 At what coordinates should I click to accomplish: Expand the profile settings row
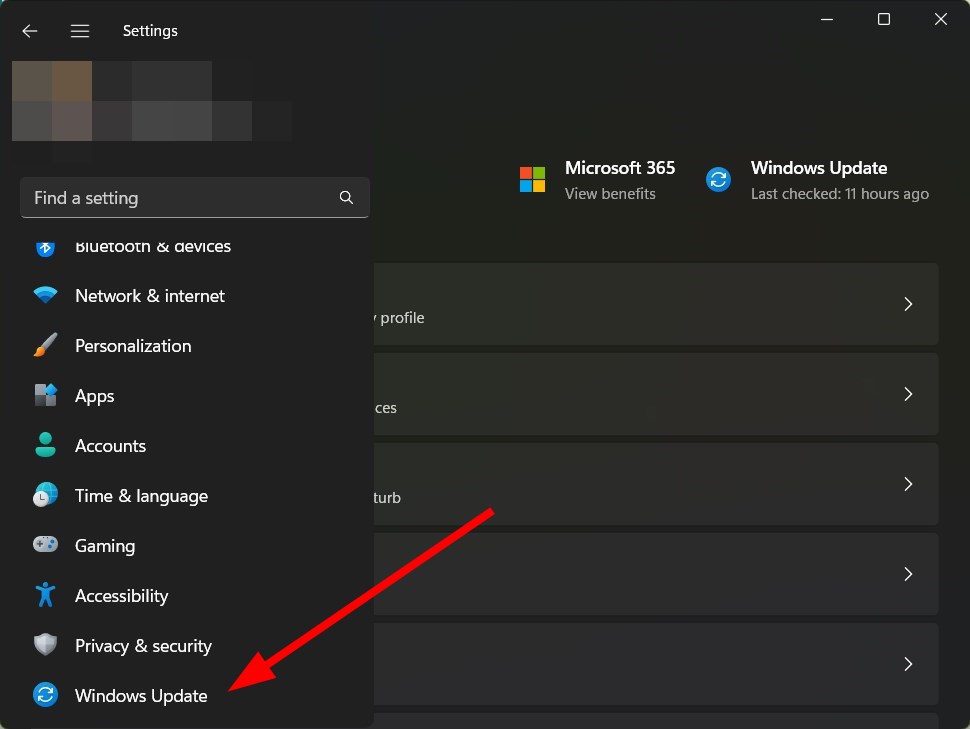[908, 304]
